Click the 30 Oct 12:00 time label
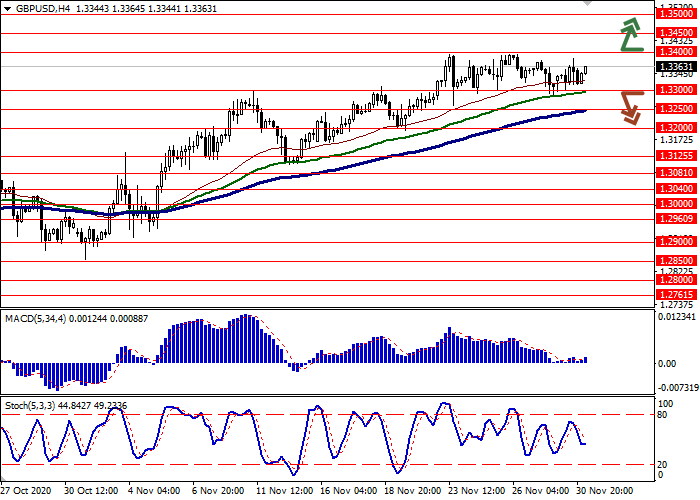The height and width of the screenshot is (500, 700). click(x=91, y=491)
